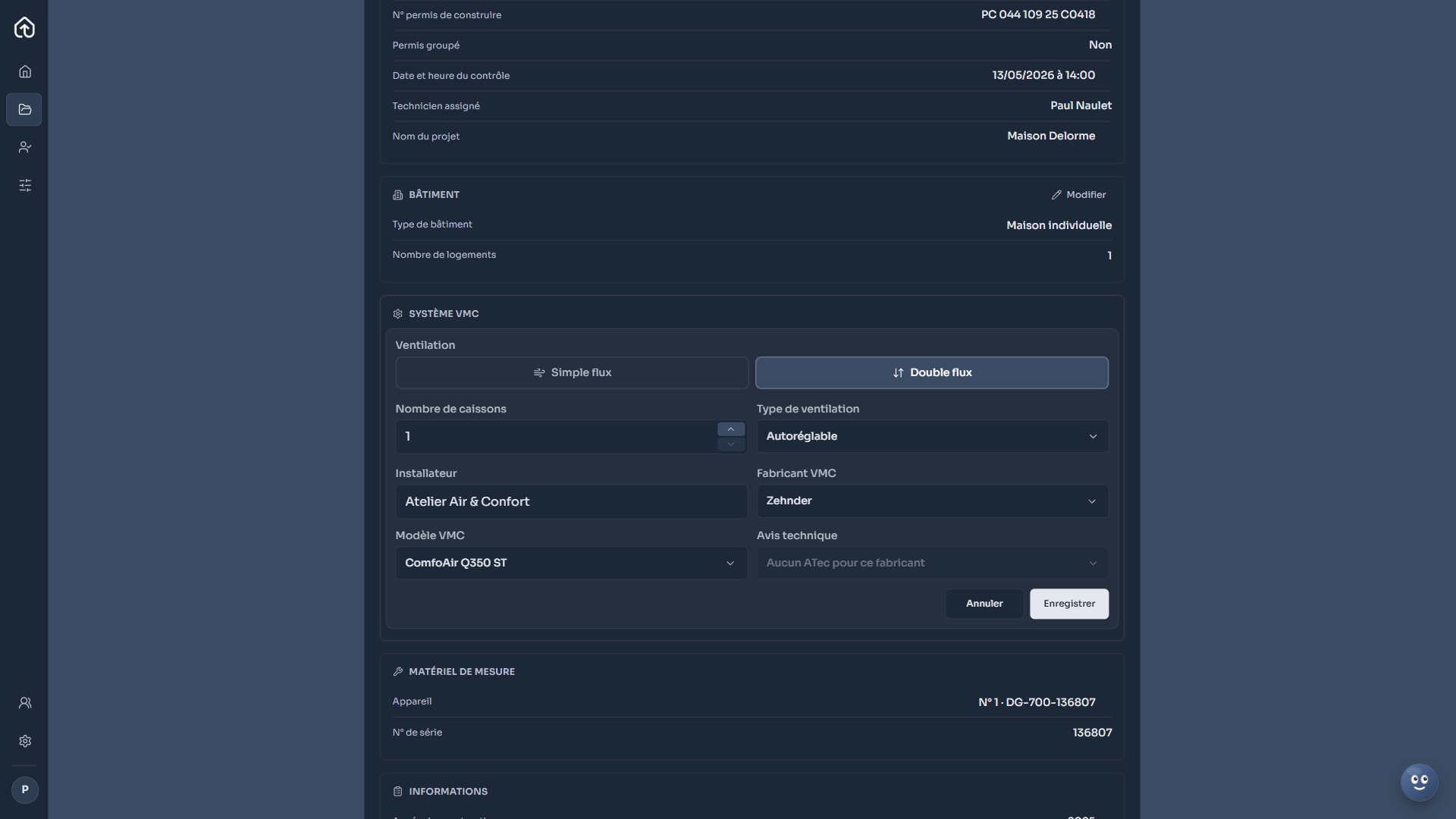Open the Fabricant VMC dropdown

[932, 501]
